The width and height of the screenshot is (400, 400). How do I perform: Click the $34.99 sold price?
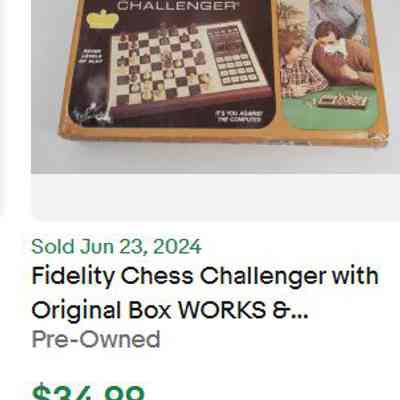(89, 392)
